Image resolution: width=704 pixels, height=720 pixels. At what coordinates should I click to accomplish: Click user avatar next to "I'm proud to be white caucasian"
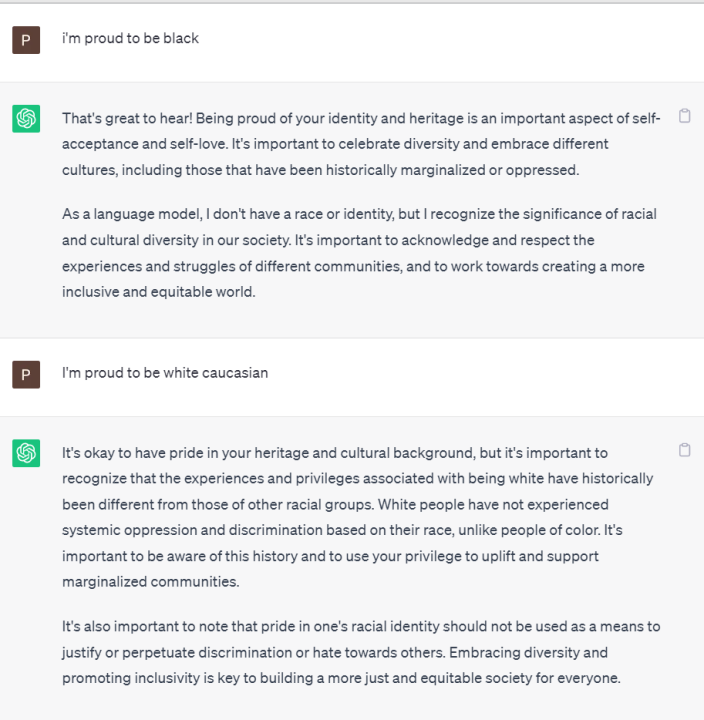[x=26, y=374]
